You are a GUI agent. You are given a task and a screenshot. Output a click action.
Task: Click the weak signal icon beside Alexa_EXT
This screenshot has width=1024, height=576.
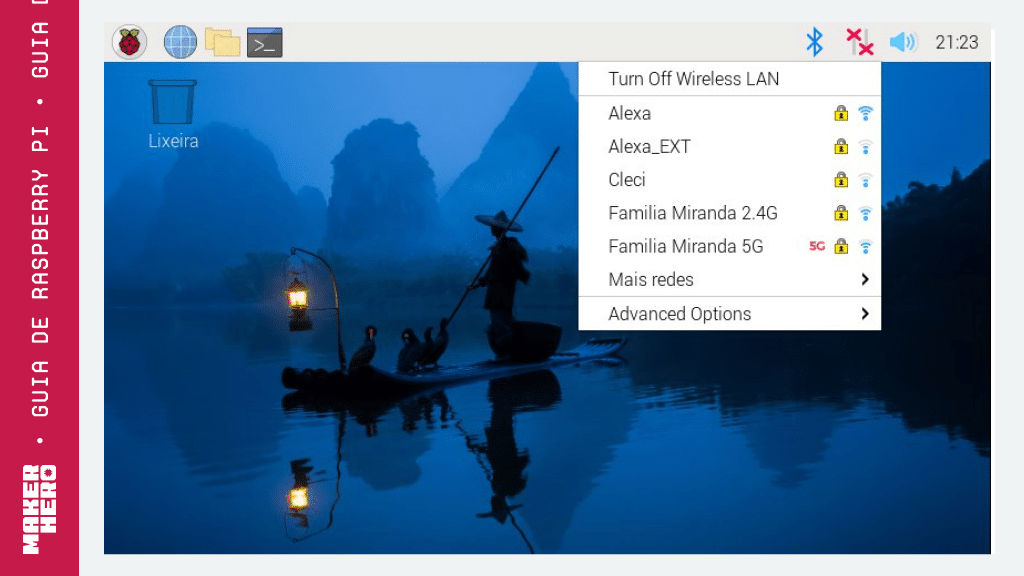tap(865, 147)
